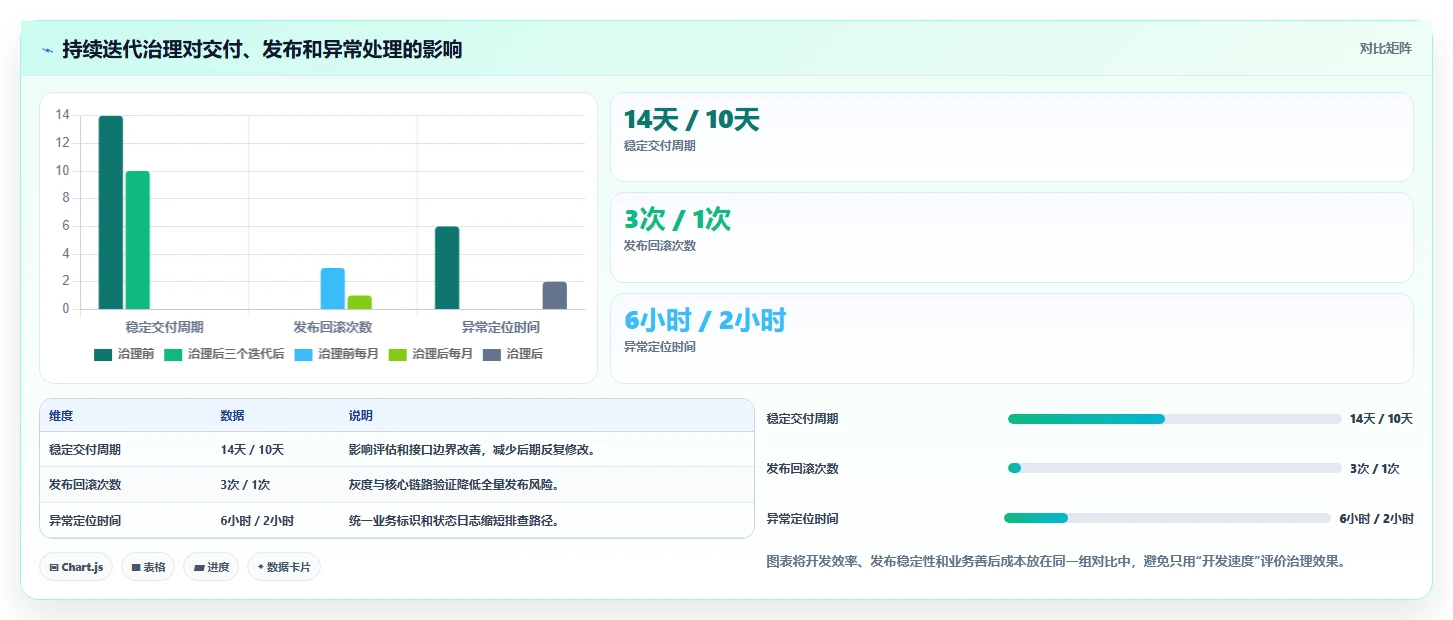This screenshot has width=1453, height=620.
Task: Toggle 治理前每月 legend item
Action: pyautogui.click(x=337, y=354)
